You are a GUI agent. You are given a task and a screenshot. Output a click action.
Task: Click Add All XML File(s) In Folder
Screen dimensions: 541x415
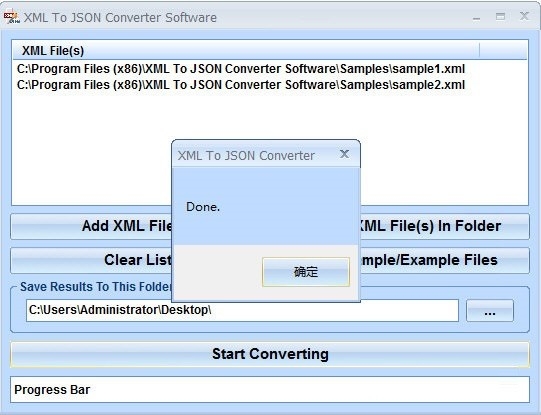pos(445,226)
